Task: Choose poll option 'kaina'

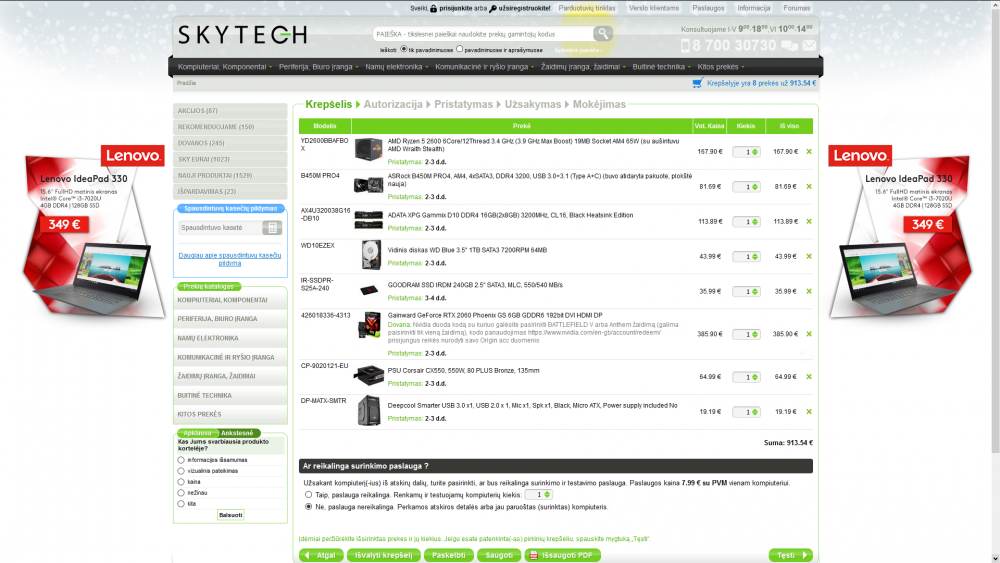Action: click(181, 482)
